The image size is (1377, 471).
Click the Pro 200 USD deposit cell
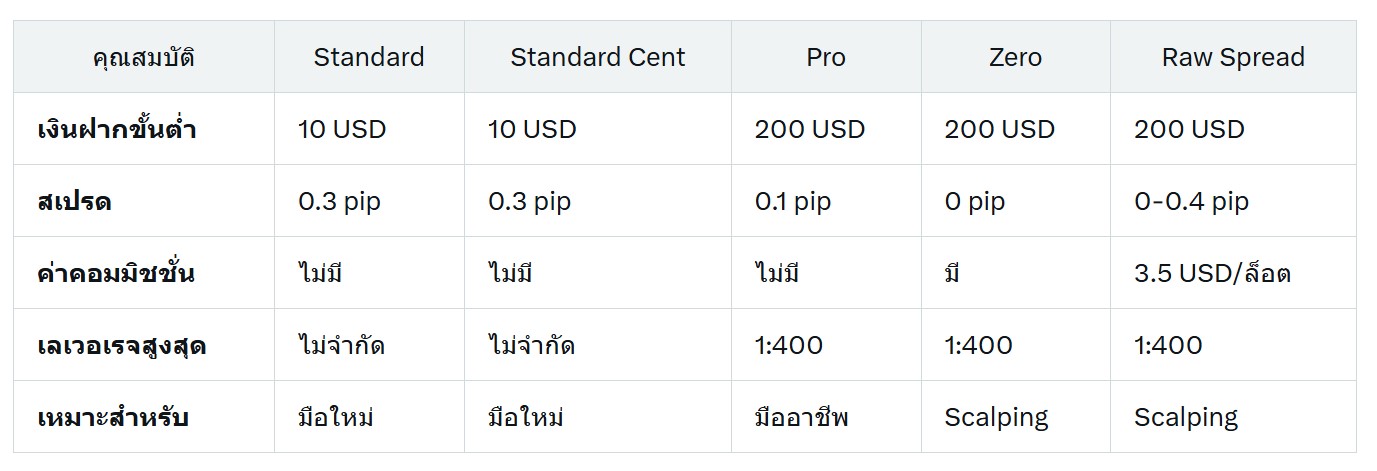tap(810, 129)
